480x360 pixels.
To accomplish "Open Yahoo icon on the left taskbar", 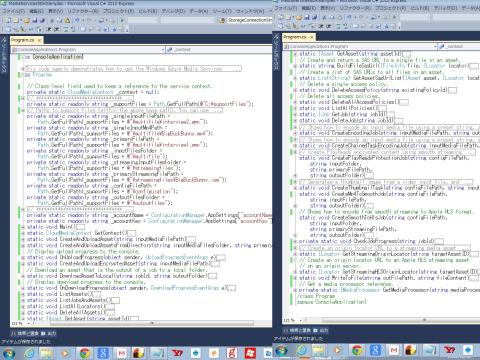I will coord(177,353).
